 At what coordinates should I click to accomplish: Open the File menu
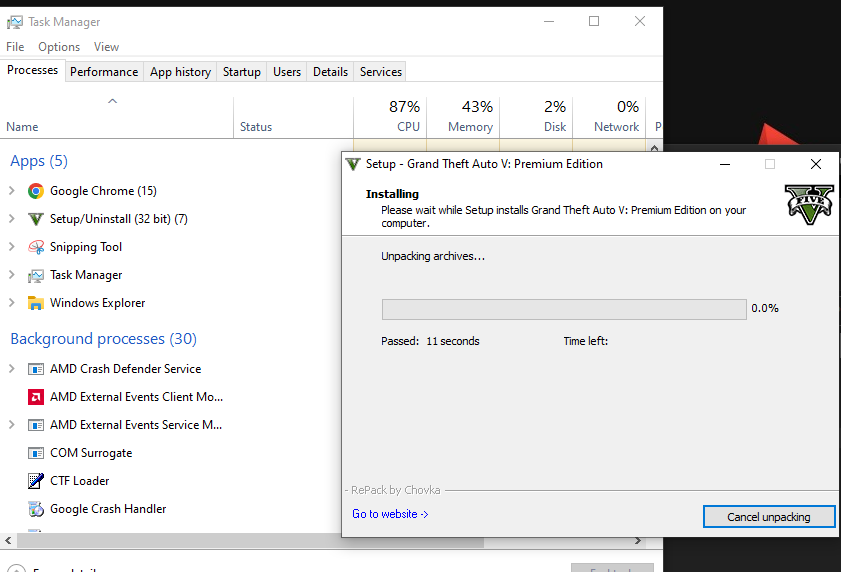click(x=15, y=47)
